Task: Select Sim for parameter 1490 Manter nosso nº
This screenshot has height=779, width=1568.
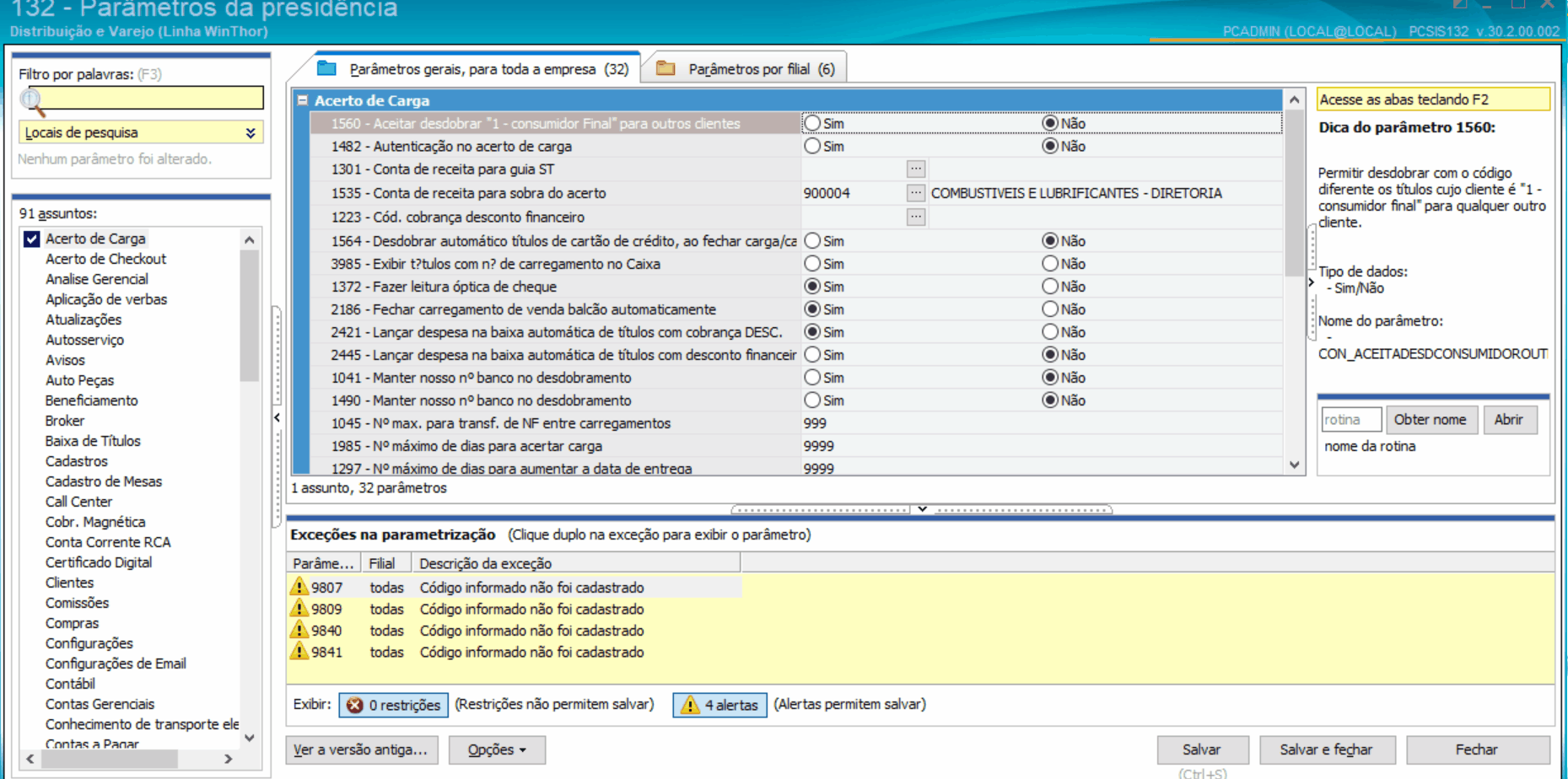Action: (812, 400)
